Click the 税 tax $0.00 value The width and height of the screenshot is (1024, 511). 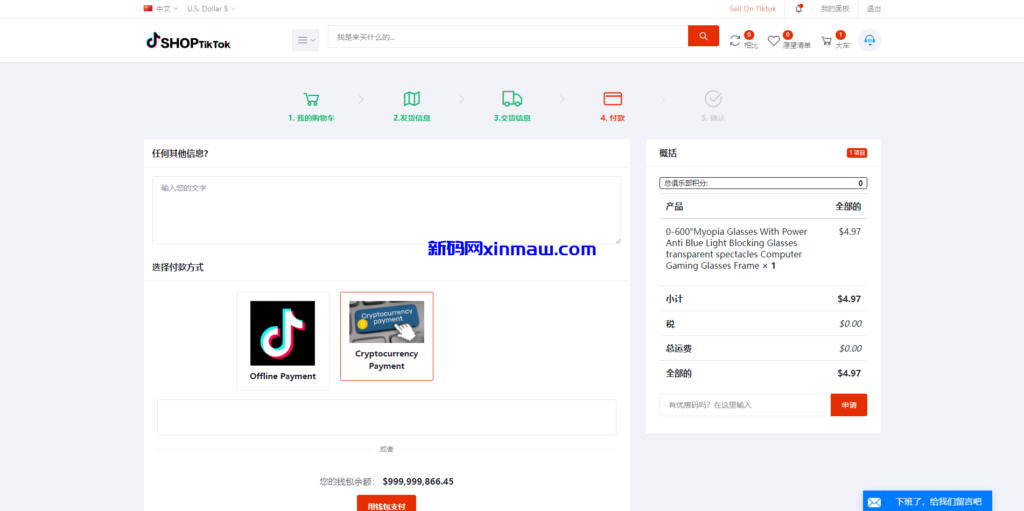pos(850,323)
